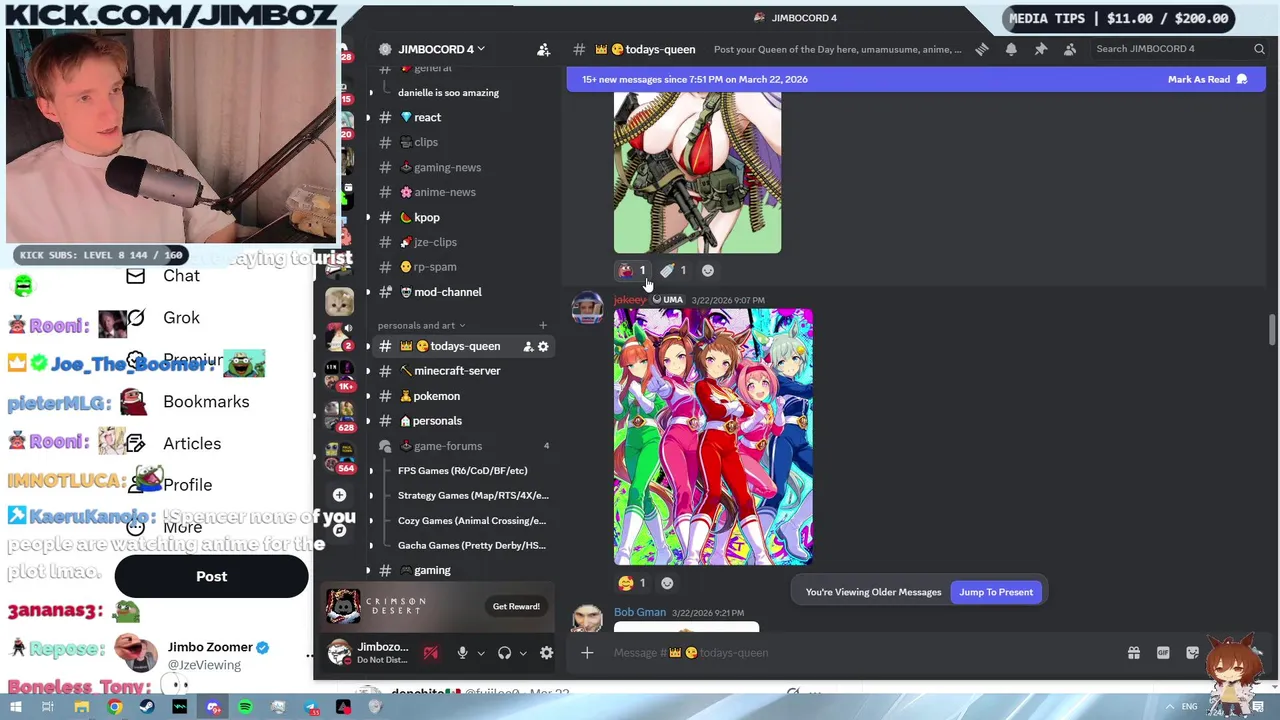Image resolution: width=1280 pixels, height=720 pixels.
Task: Collapse the personals and art category
Action: (x=421, y=325)
